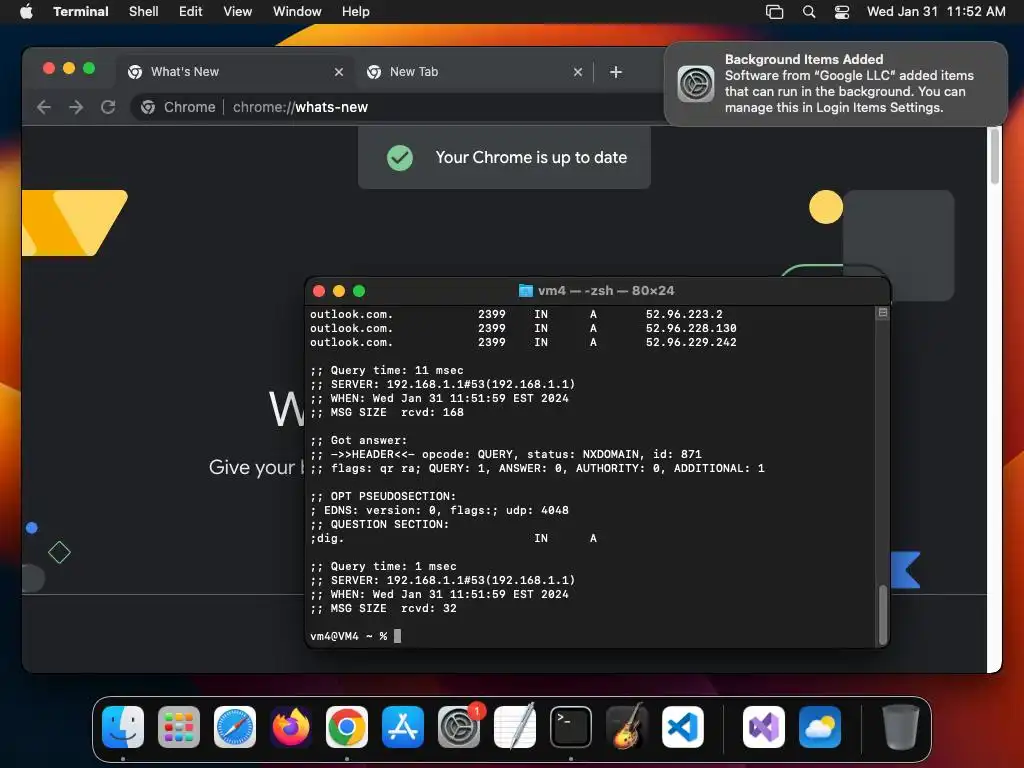Open the Apple menu

[x=26, y=11]
